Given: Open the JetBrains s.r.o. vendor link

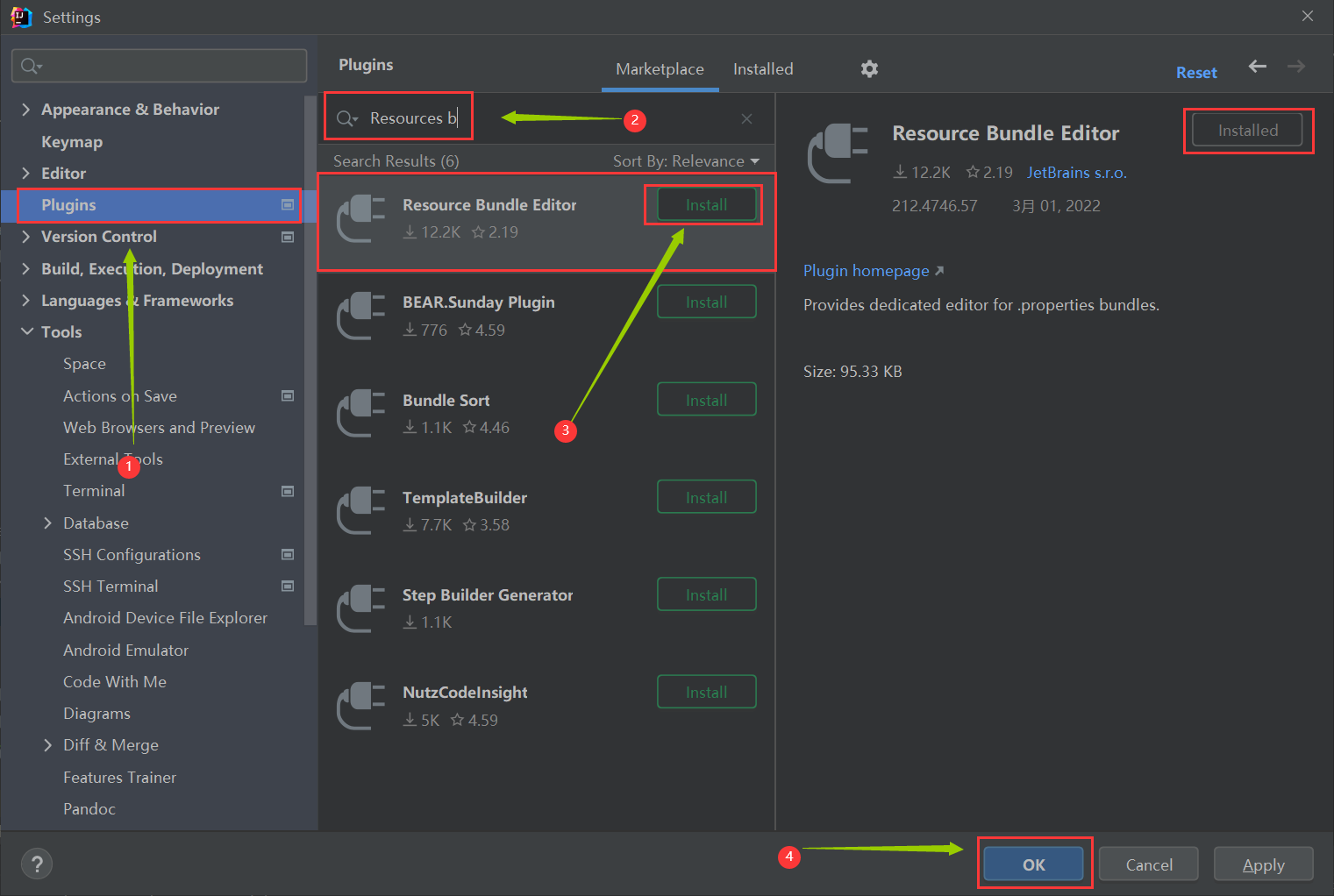Looking at the screenshot, I should 1076,172.
